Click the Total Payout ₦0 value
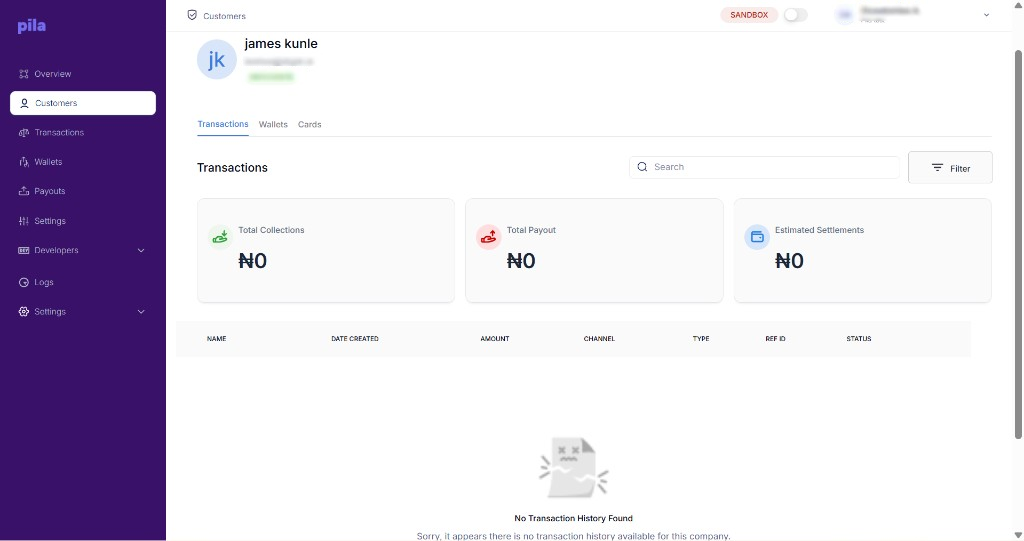 521,261
